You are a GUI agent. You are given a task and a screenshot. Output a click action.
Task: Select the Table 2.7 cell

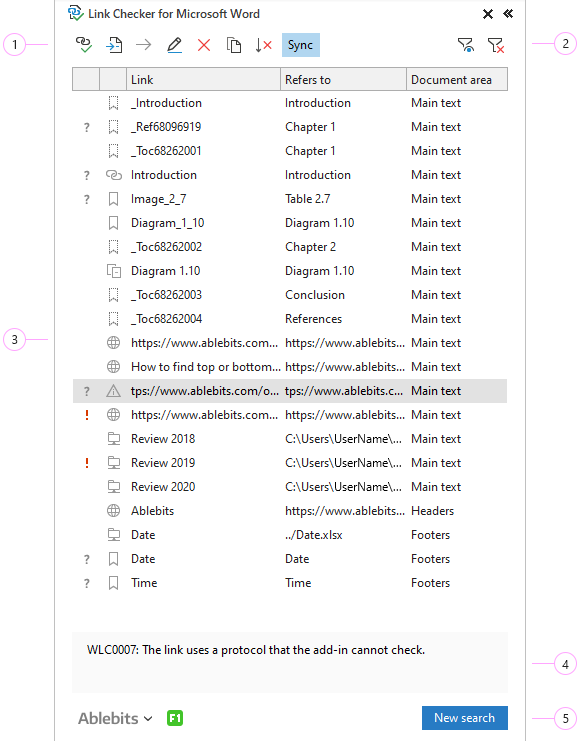(x=308, y=199)
